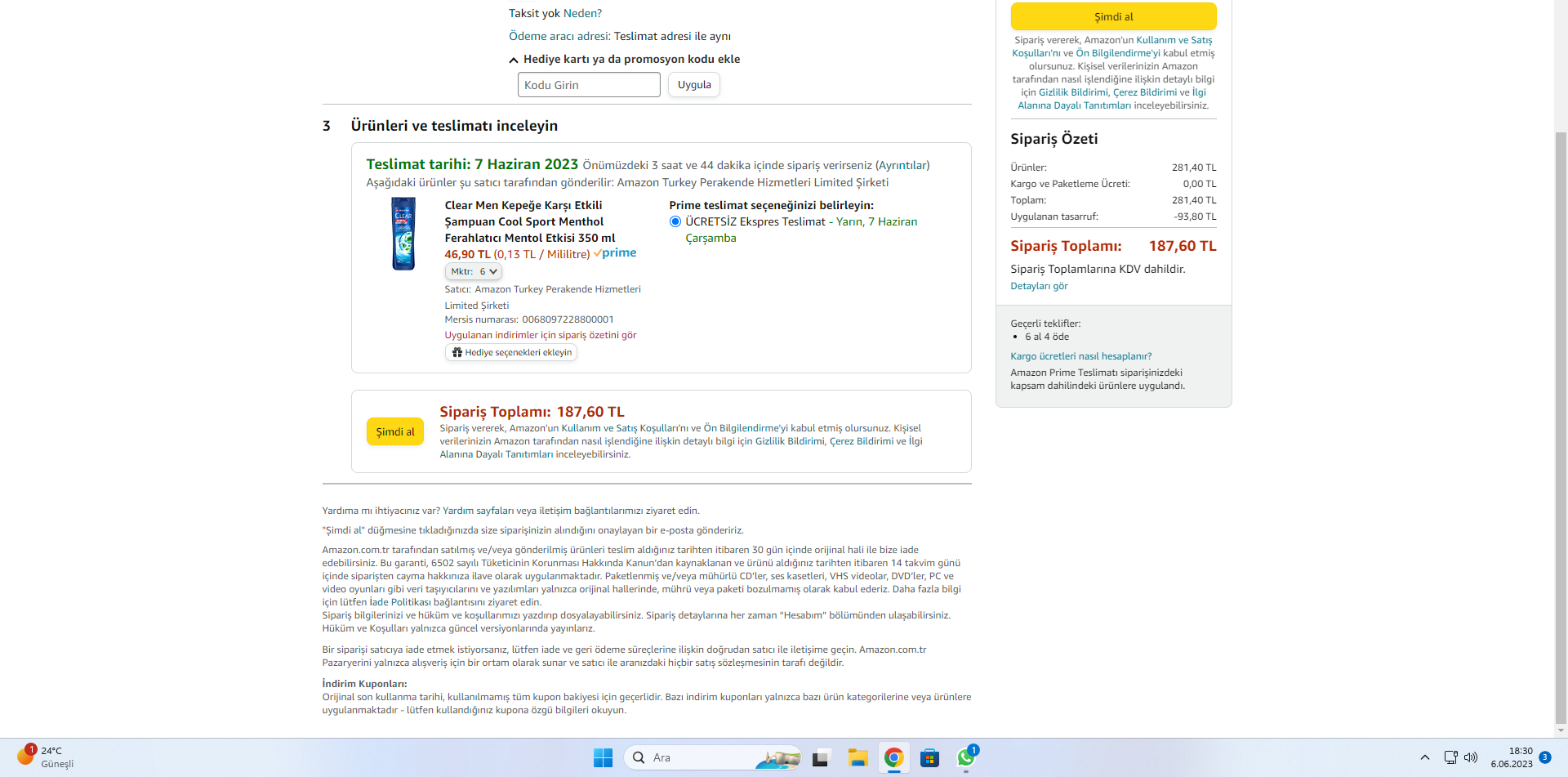Image resolution: width=1568 pixels, height=777 pixels.
Task: Open the Yardım sayfaları link
Action: pos(478,511)
